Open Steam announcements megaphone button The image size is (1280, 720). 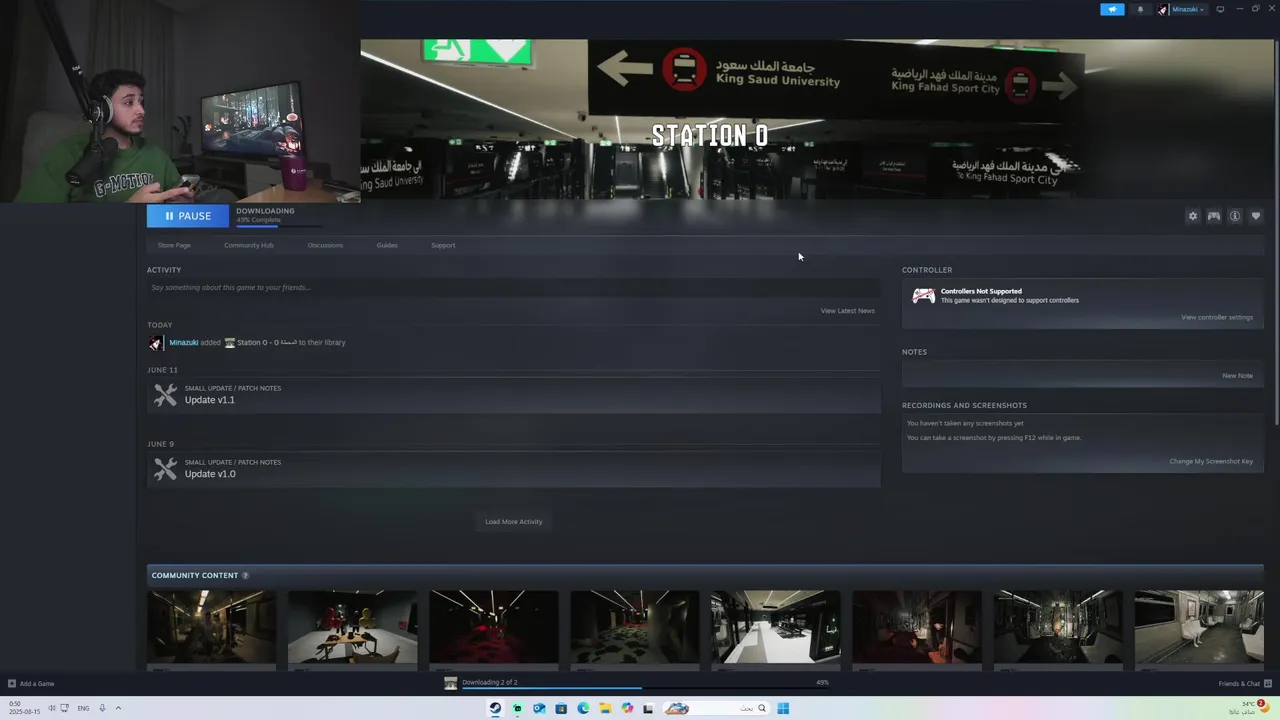(1112, 9)
